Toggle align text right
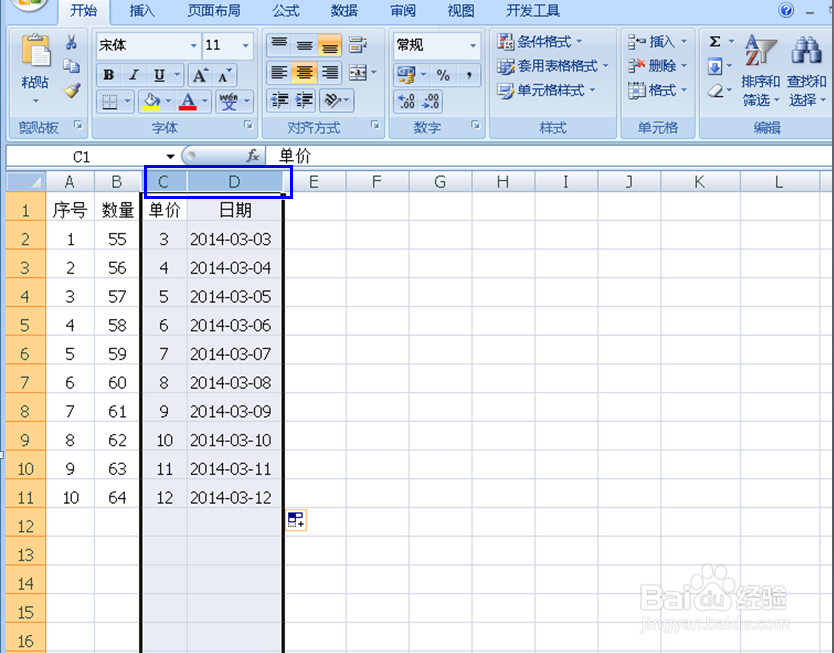Screen dimensions: 834x653 330,73
